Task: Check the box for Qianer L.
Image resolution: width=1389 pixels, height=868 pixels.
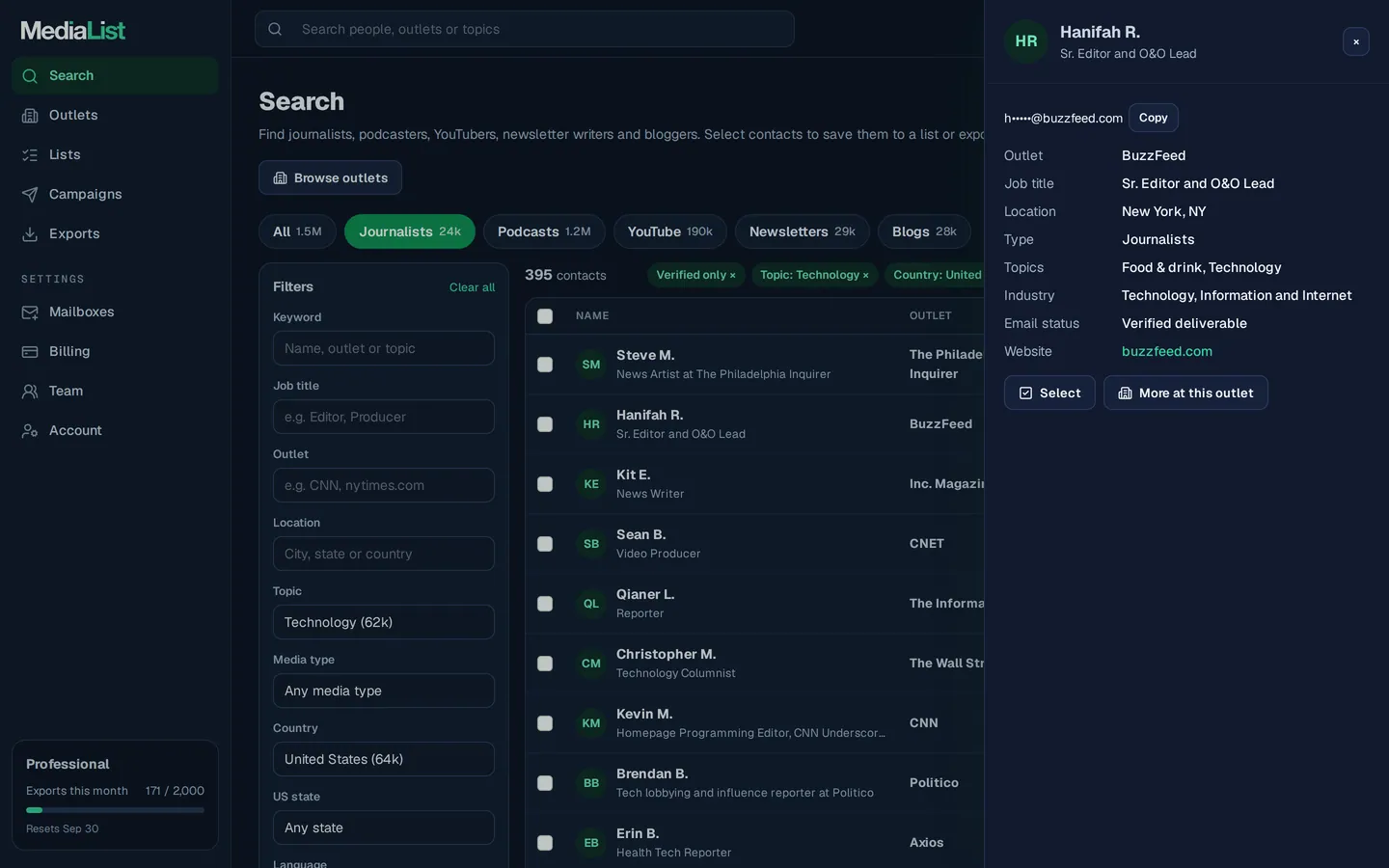Action: tap(545, 604)
